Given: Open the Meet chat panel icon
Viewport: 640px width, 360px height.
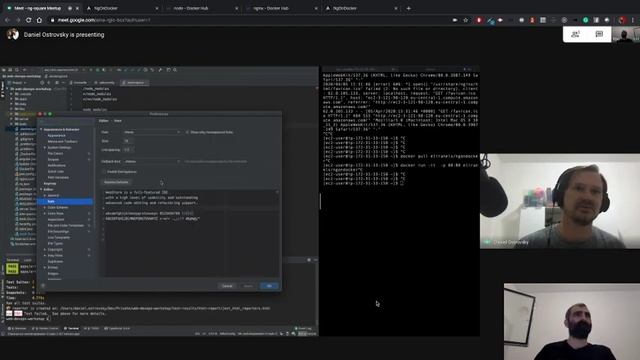Looking at the screenshot, I should click(599, 34).
